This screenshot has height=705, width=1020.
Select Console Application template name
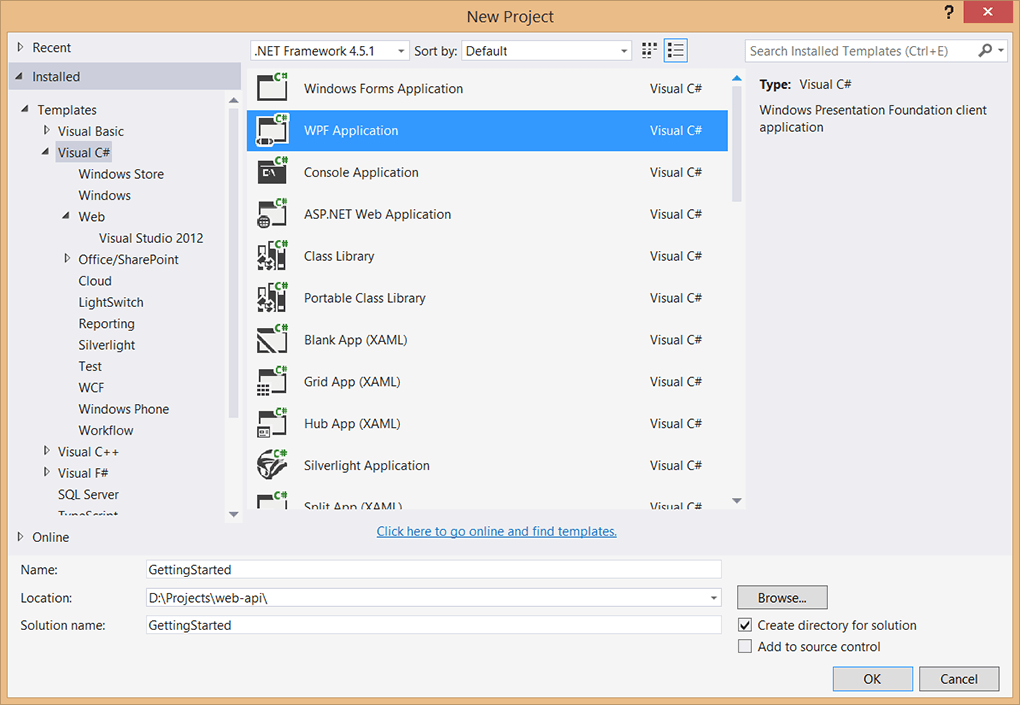361,172
